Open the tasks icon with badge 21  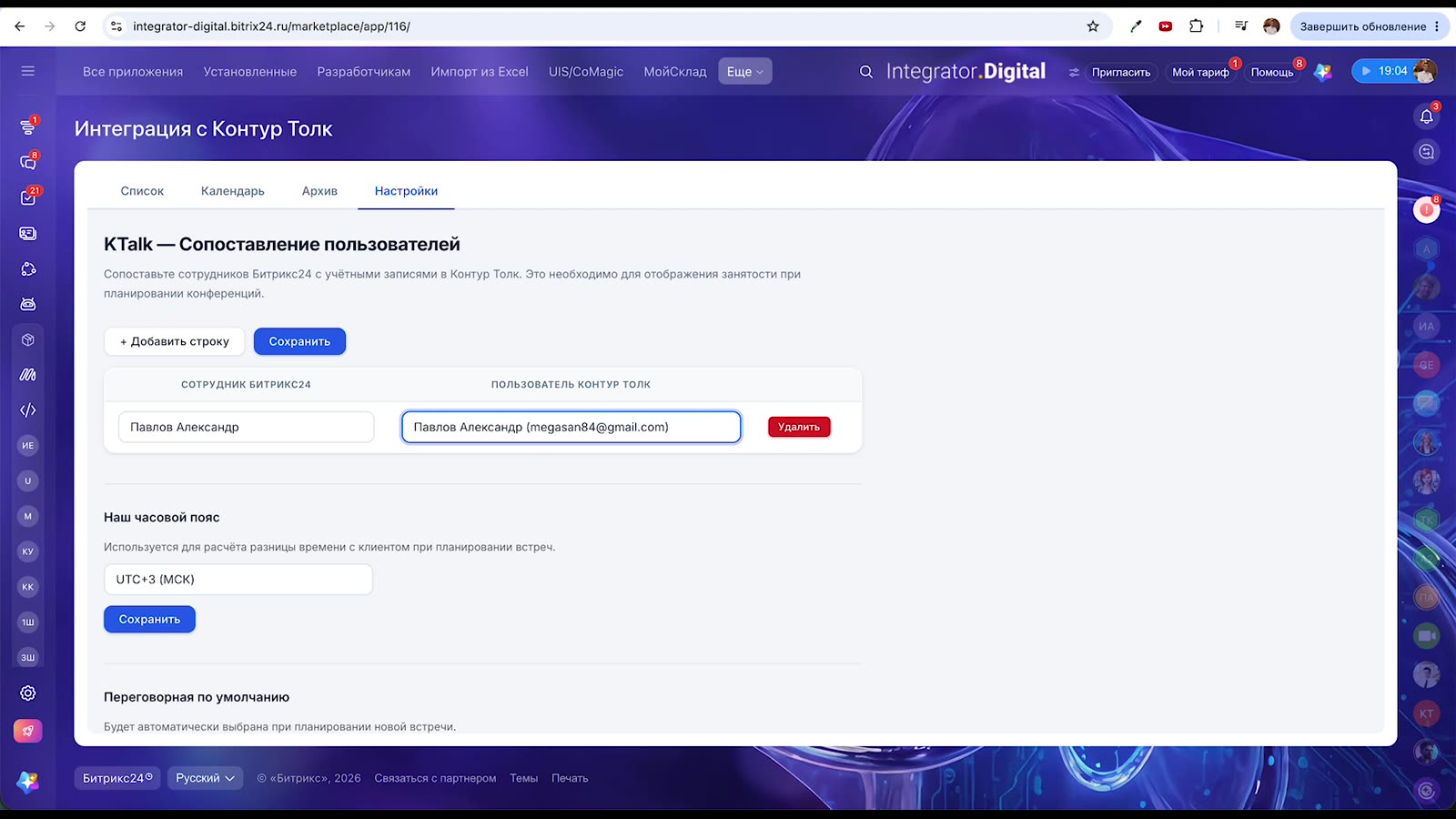[28, 197]
